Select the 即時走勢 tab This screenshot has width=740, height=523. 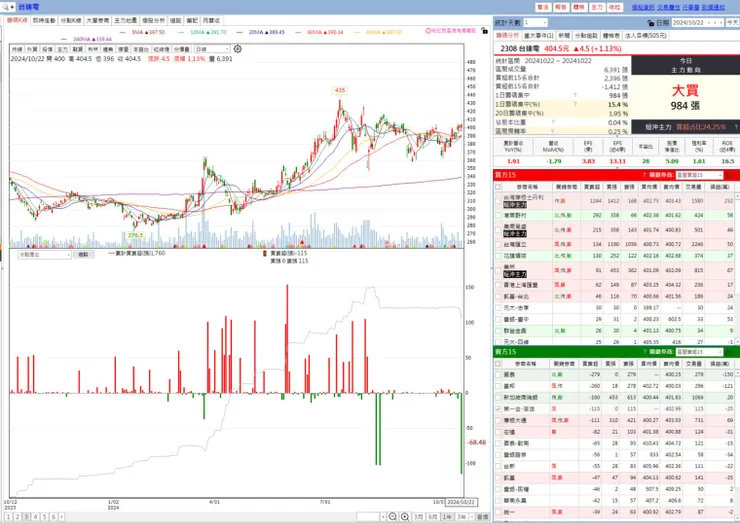[x=44, y=20]
